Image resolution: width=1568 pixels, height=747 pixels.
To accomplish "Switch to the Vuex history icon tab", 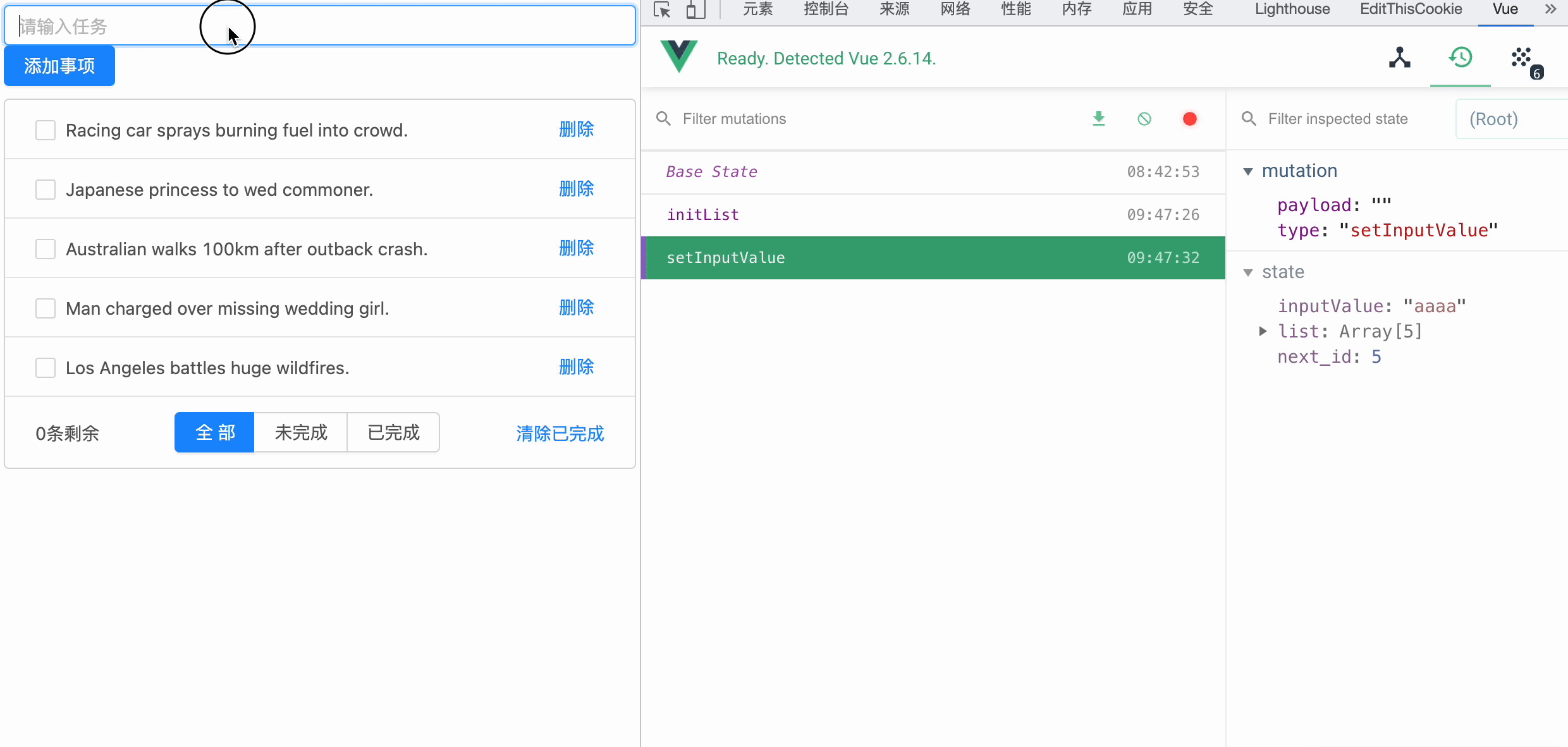I will [1460, 58].
